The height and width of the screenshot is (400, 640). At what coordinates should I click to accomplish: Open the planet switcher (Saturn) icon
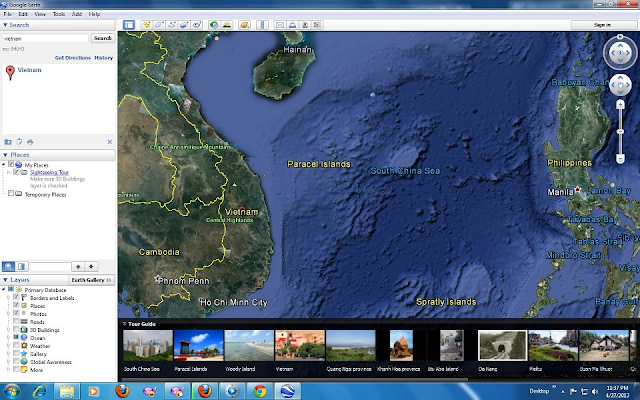244,25
